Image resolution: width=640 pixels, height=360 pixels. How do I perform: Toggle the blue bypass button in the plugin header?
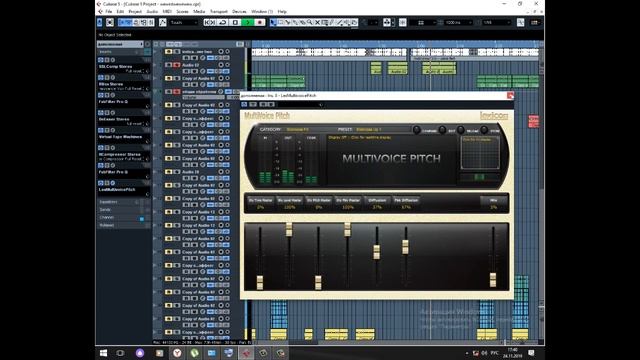[x=244, y=104]
